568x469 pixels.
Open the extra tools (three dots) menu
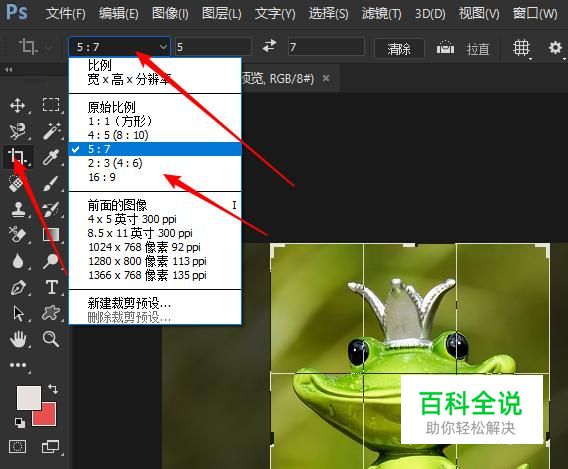click(18, 365)
